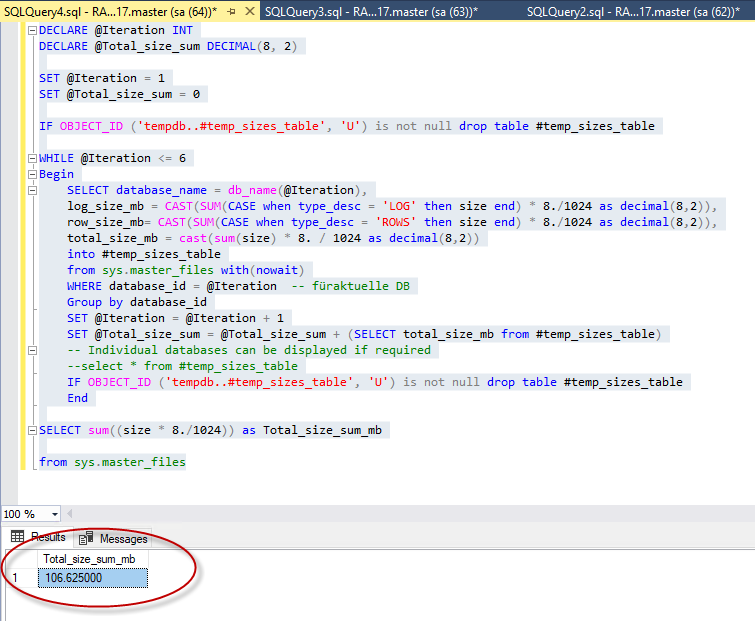Click the 'SET @Iteration = 1' line

point(102,78)
